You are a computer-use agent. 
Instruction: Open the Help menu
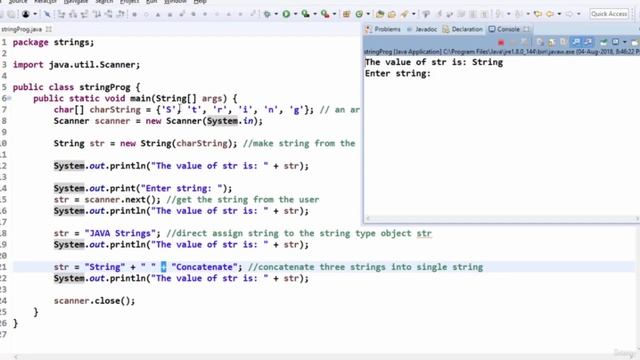200,2
